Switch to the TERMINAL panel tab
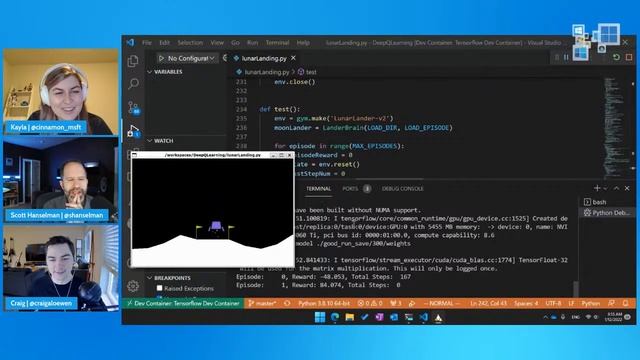This screenshot has height=360, width=640. pyautogui.click(x=318, y=189)
